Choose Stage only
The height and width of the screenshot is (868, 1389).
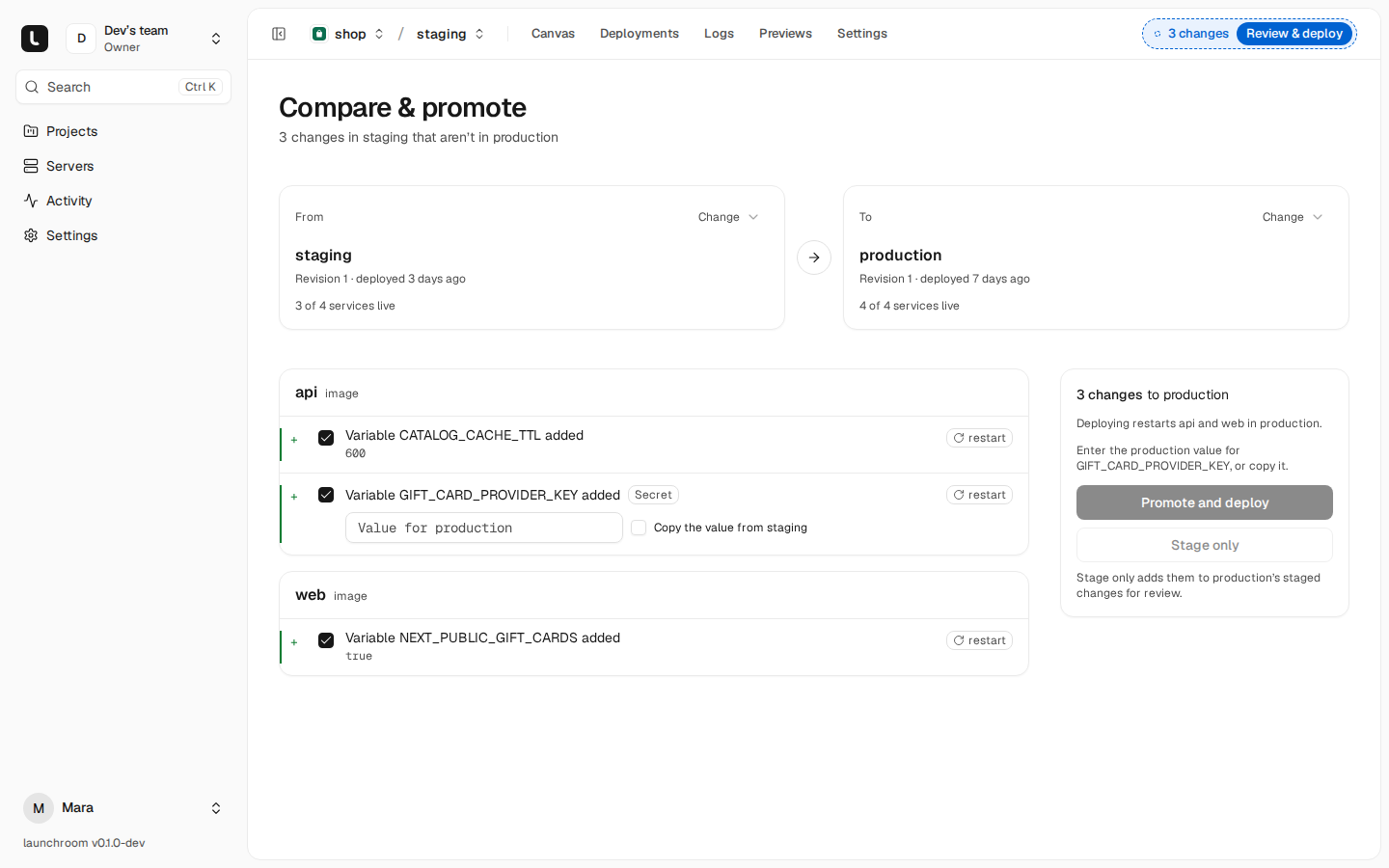pos(1205,545)
